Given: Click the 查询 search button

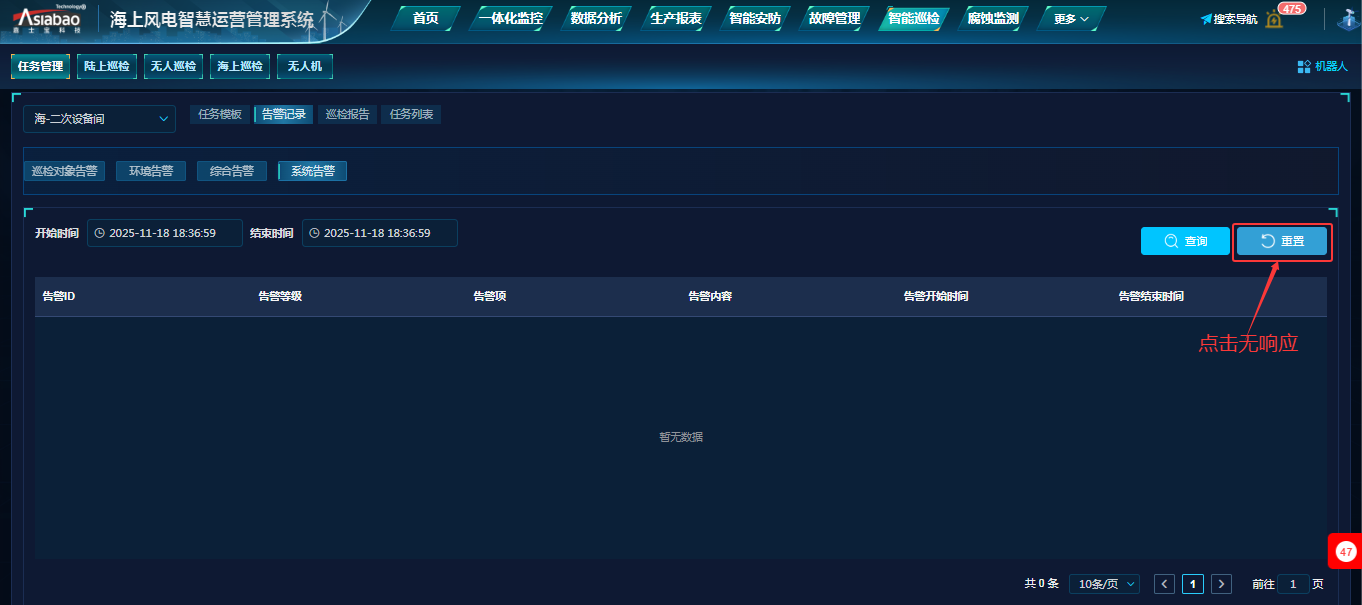Looking at the screenshot, I should pos(1185,241).
